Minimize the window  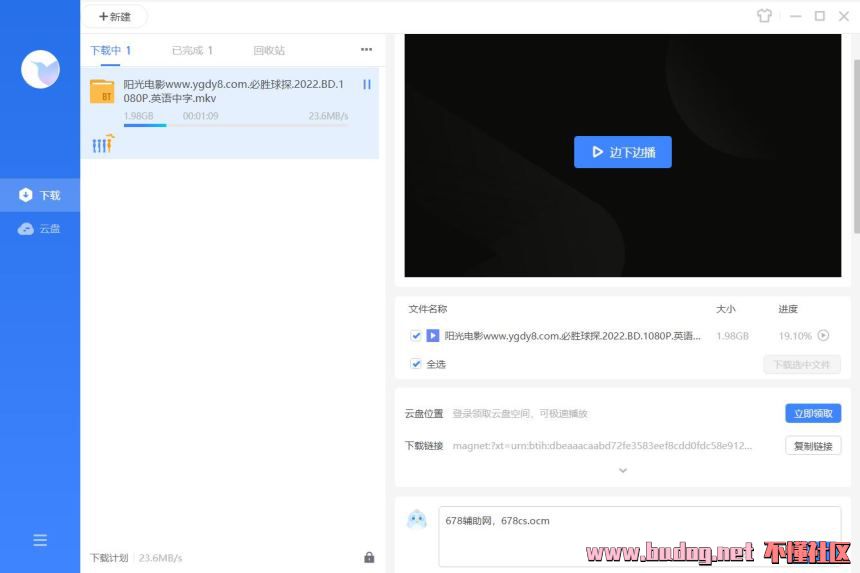(795, 16)
